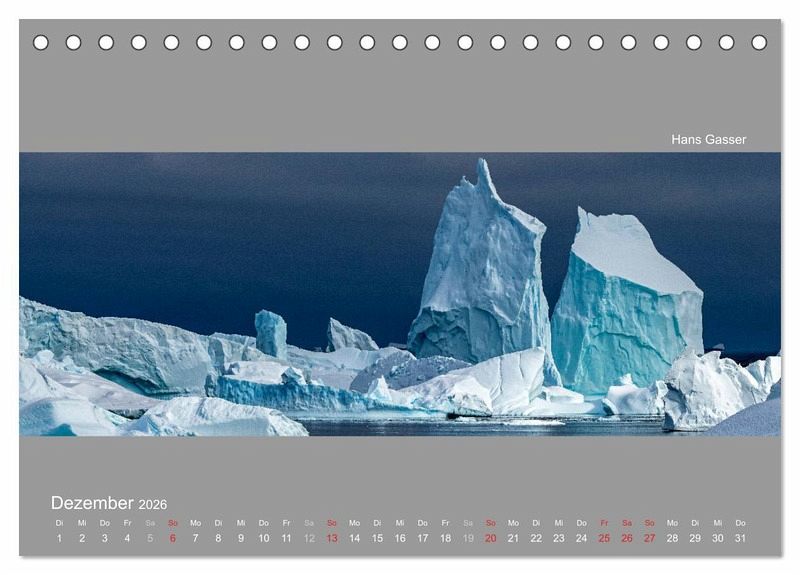The height and width of the screenshot is (575, 800).
Task: Click the photographer name Hans Gasser
Action: point(708,140)
